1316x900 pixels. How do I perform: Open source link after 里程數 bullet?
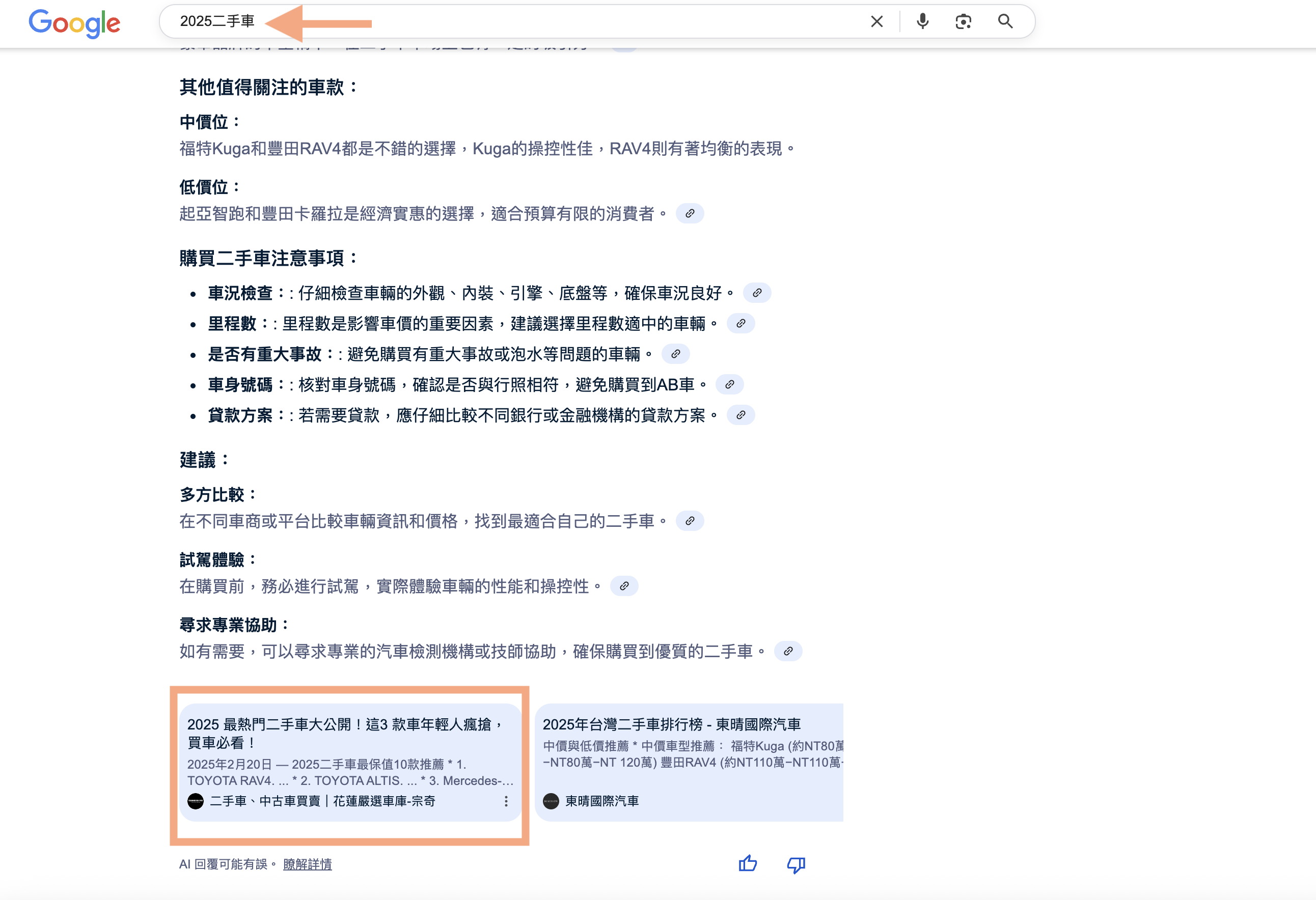[x=740, y=323]
